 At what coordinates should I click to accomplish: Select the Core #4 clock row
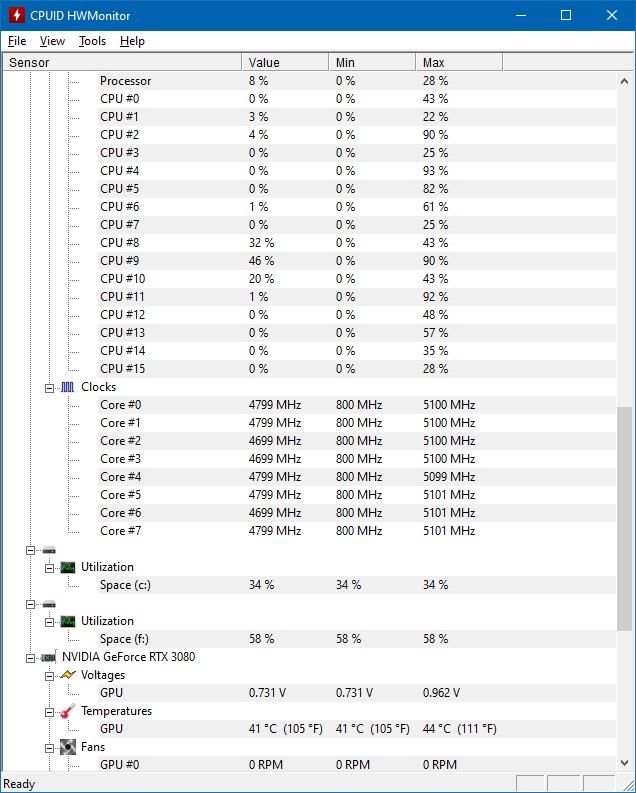click(x=120, y=477)
